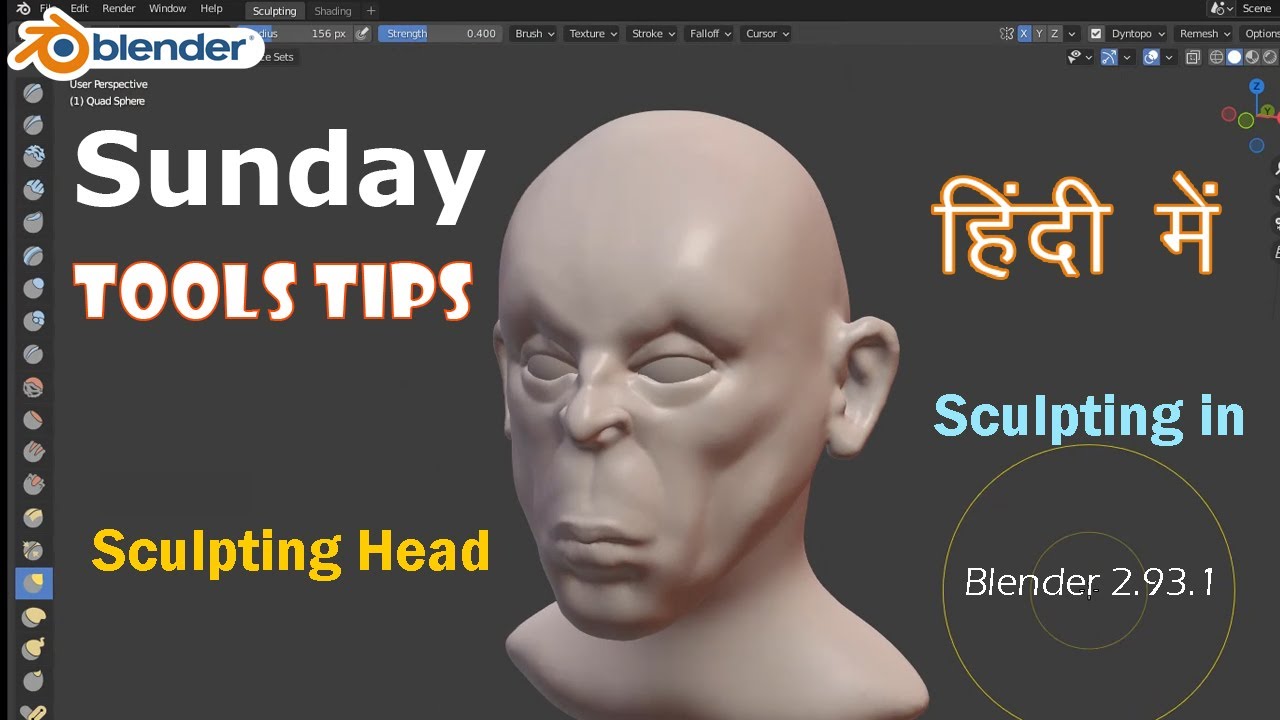Select the Inflate brush
The image size is (1280, 720).
click(34, 288)
